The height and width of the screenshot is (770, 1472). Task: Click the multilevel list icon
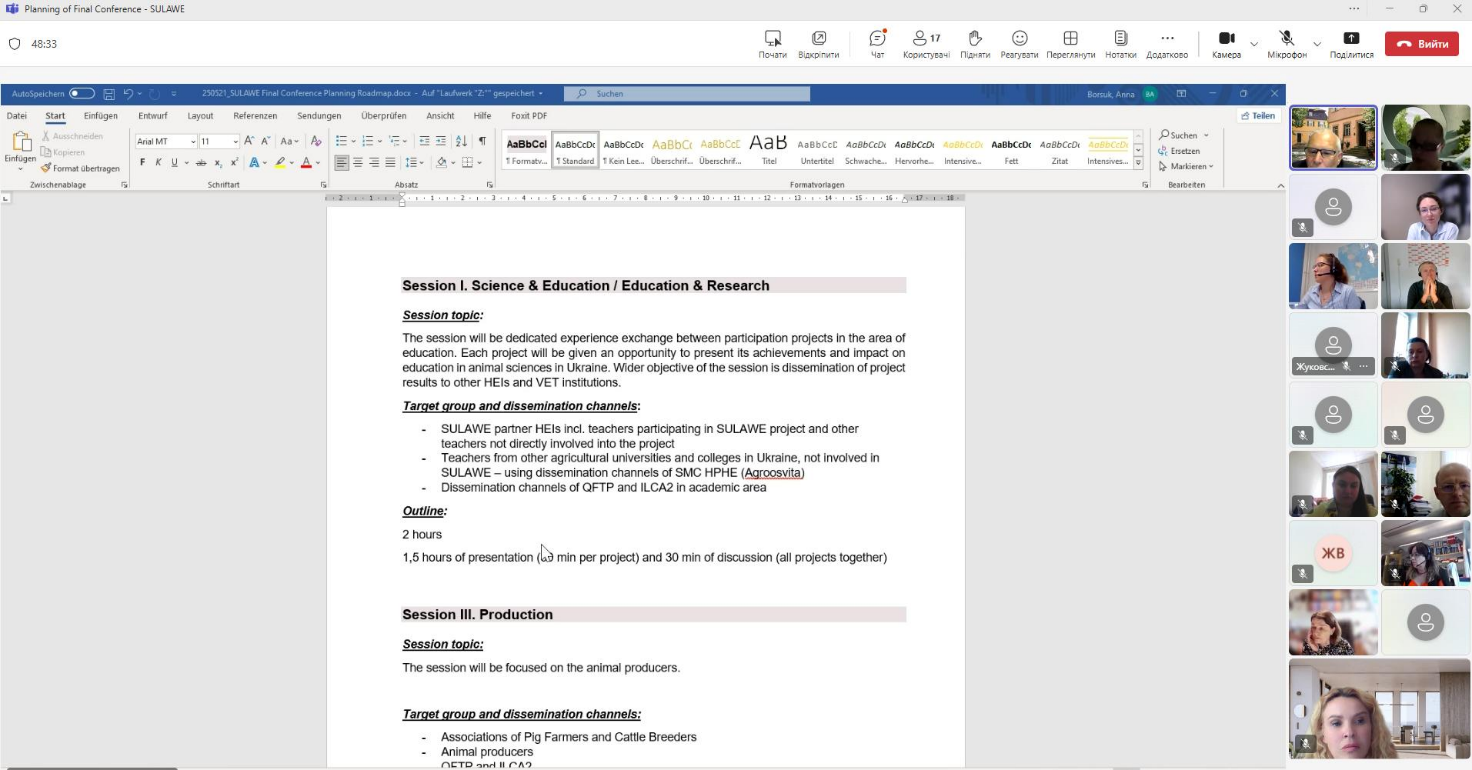[395, 141]
